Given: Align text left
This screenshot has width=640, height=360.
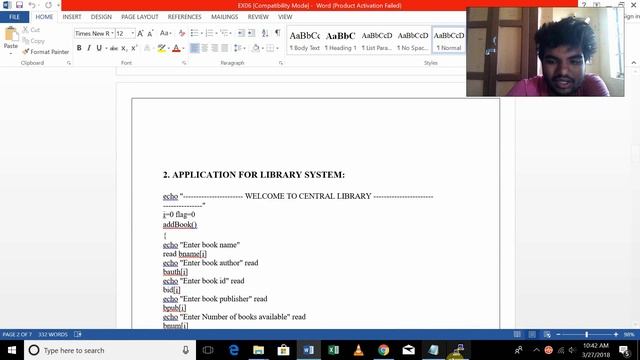Looking at the screenshot, I should point(195,48).
